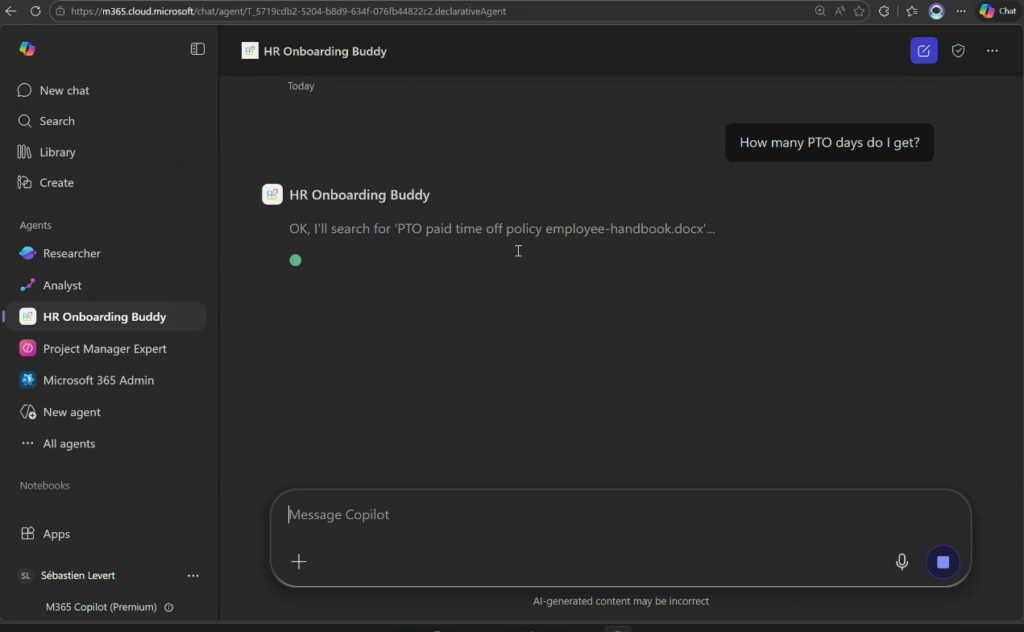
Task: Click the read aloud icon in the address bar
Action: pos(839,11)
